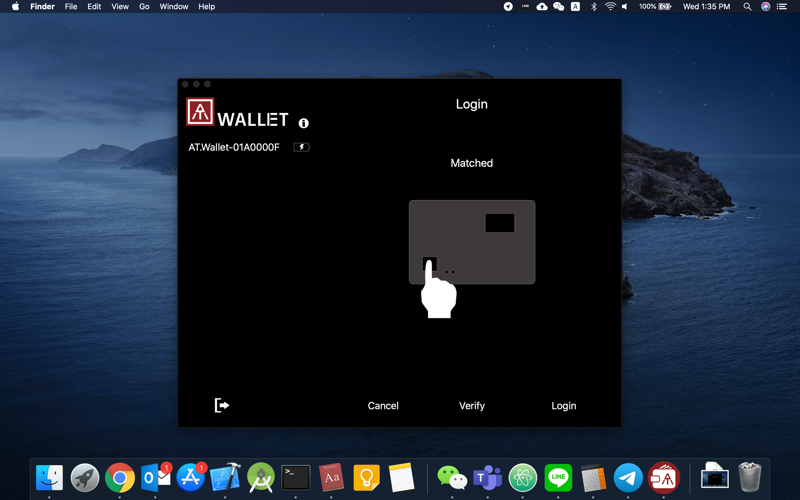This screenshot has width=800, height=500.
Task: Open Wi-Fi status menu
Action: click(x=610, y=7)
